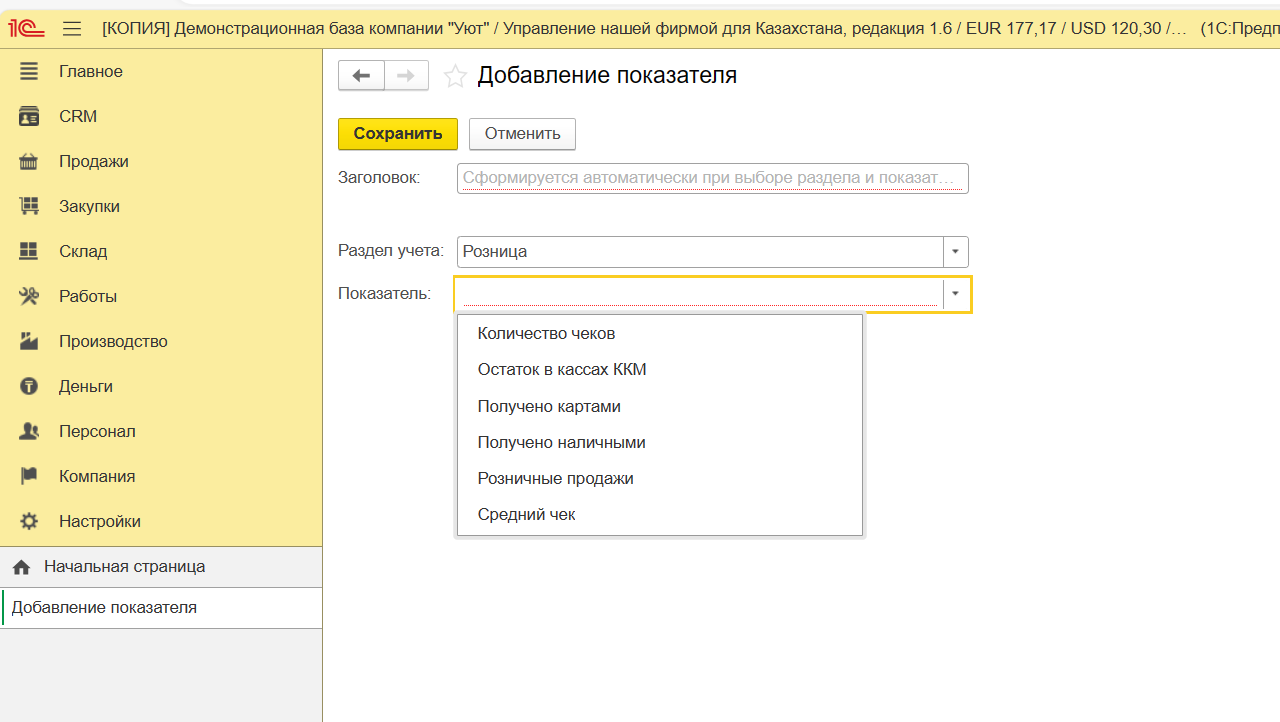Switch to Начальная страница tab
This screenshot has width=1280, height=722.
click(x=124, y=566)
